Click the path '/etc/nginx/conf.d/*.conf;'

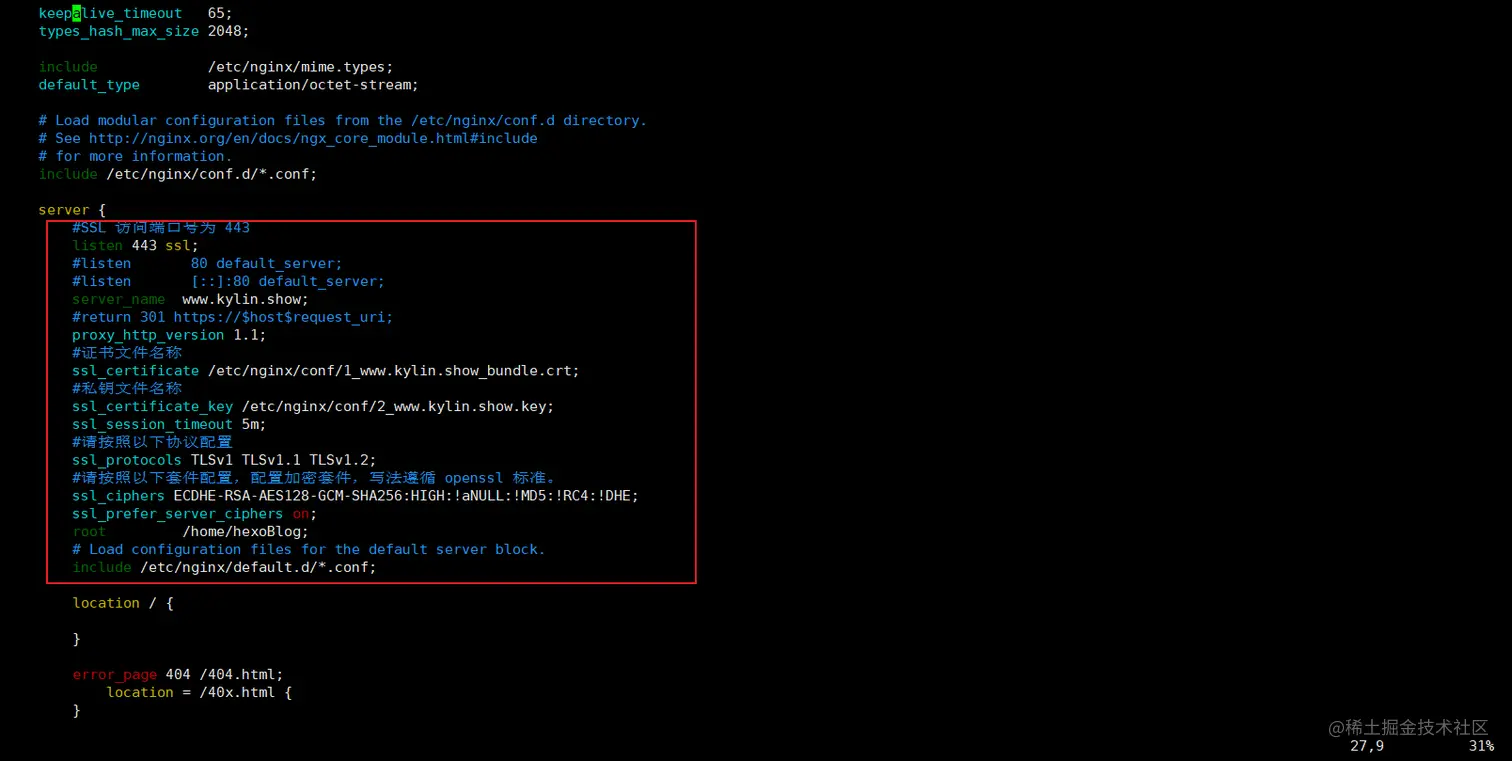point(212,174)
